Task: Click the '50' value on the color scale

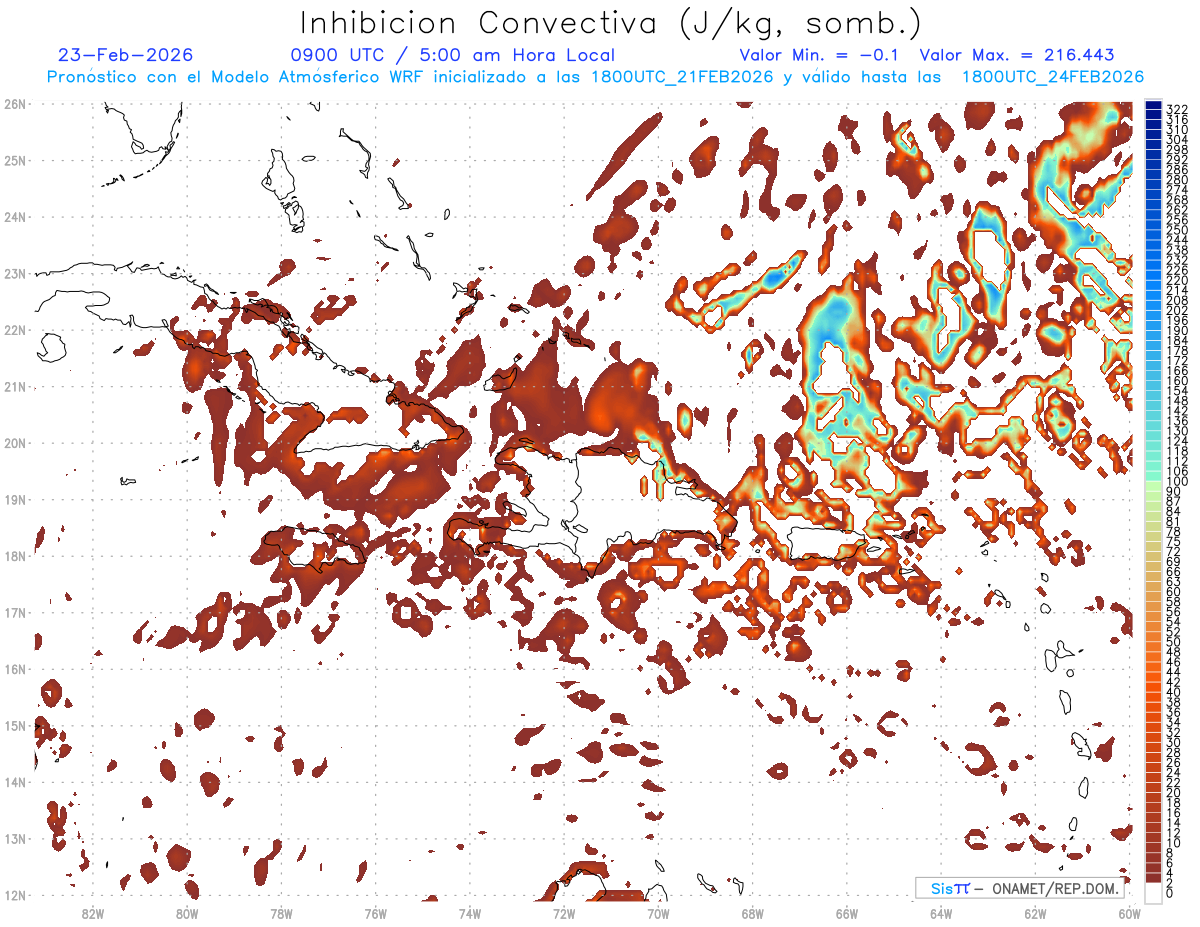Action: tap(1173, 642)
